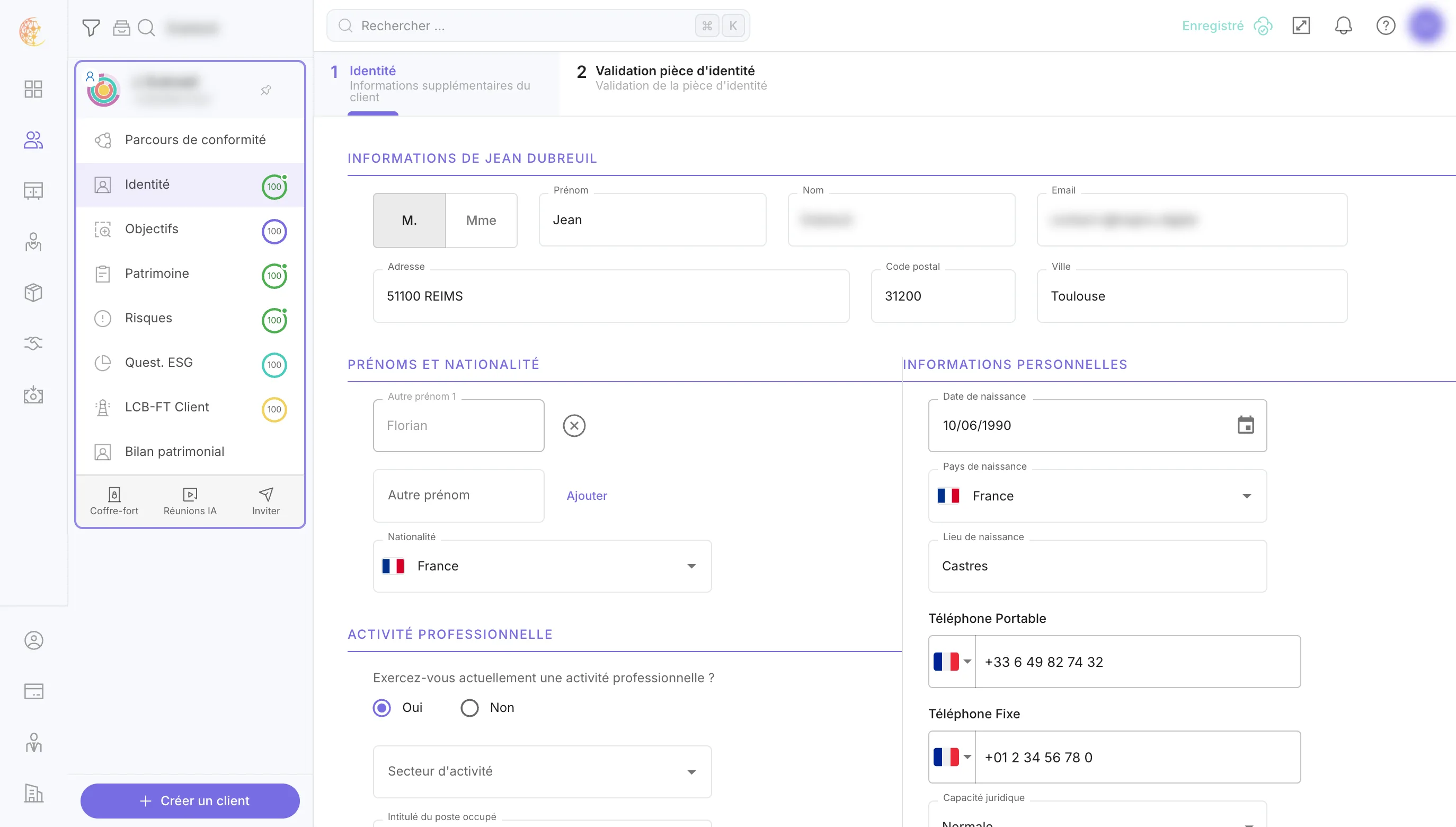Viewport: 1456px width, 827px height.
Task: Click the Ville field Toulouse
Action: (1192, 296)
